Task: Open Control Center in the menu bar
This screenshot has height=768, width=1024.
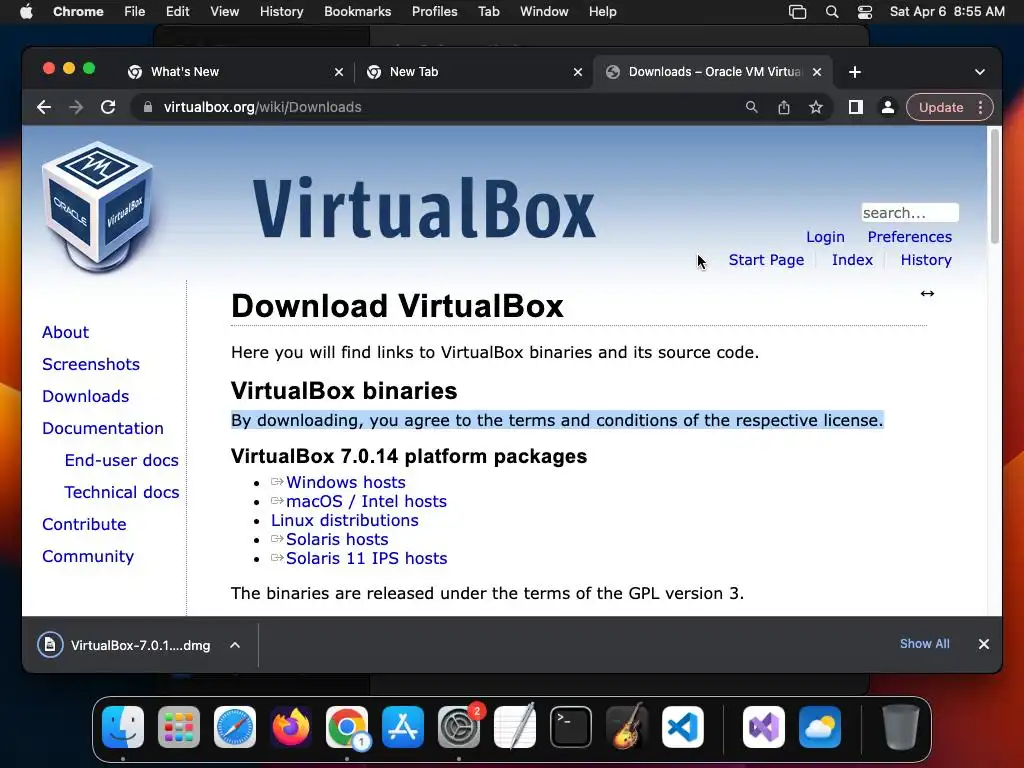Action: [865, 12]
